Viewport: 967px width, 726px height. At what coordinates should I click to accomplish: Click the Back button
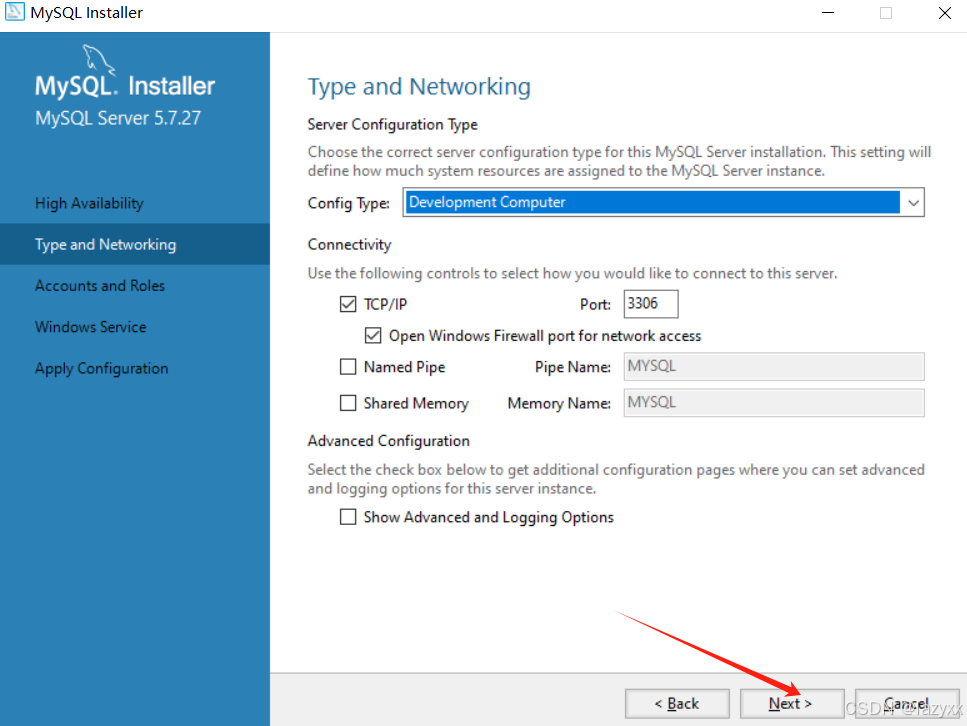coord(677,704)
